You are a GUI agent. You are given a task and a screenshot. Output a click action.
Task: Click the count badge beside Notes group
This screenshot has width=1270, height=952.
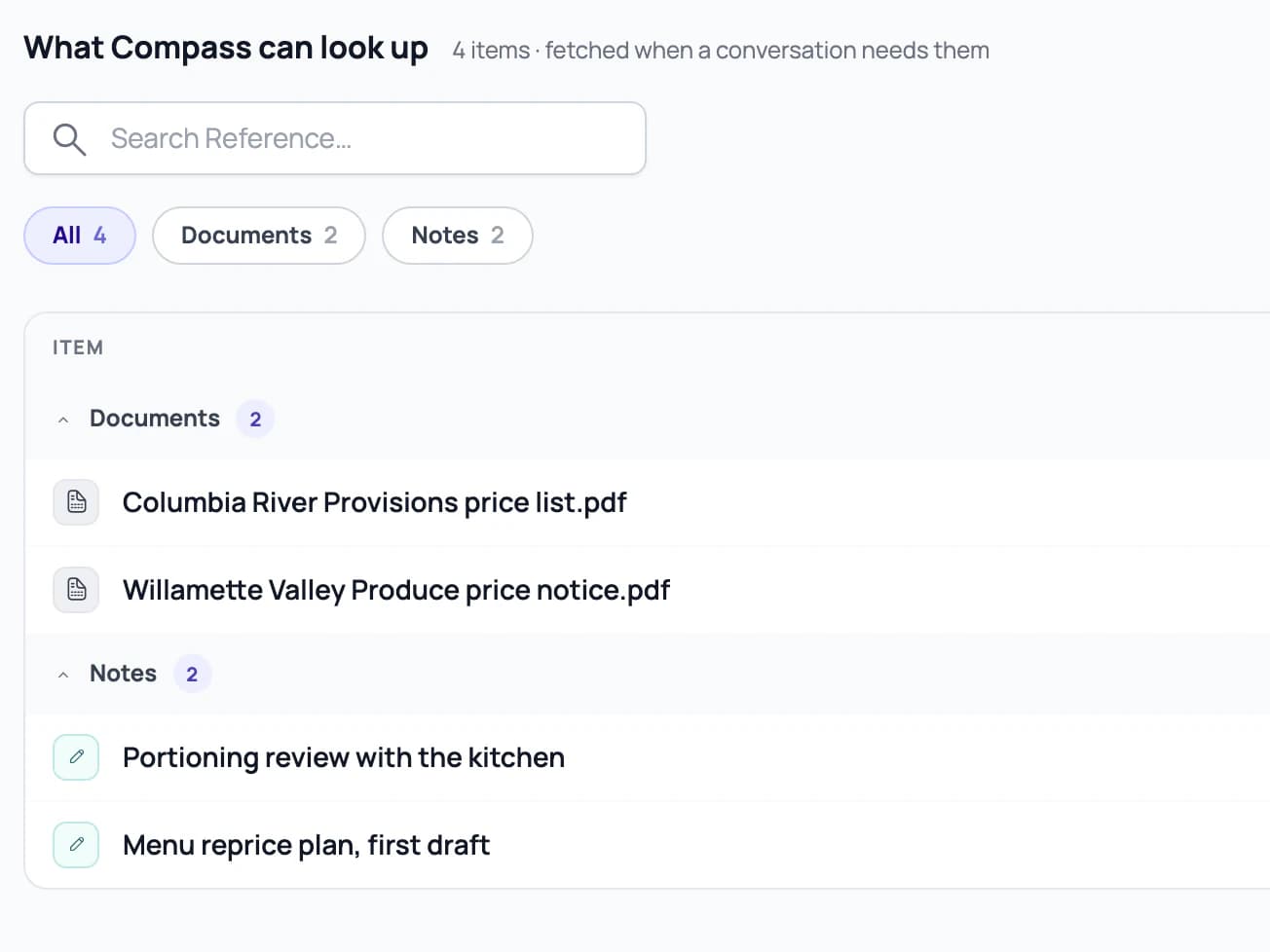pos(192,675)
